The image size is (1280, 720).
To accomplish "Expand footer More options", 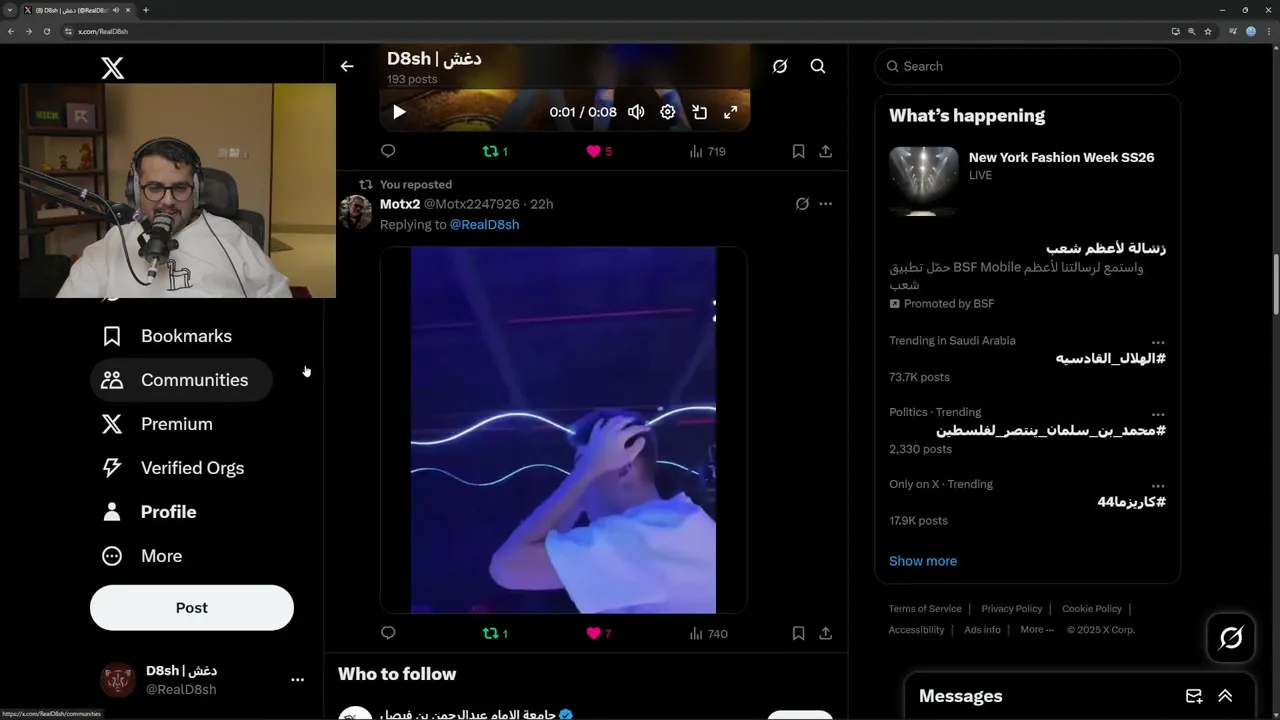I will click(1037, 630).
